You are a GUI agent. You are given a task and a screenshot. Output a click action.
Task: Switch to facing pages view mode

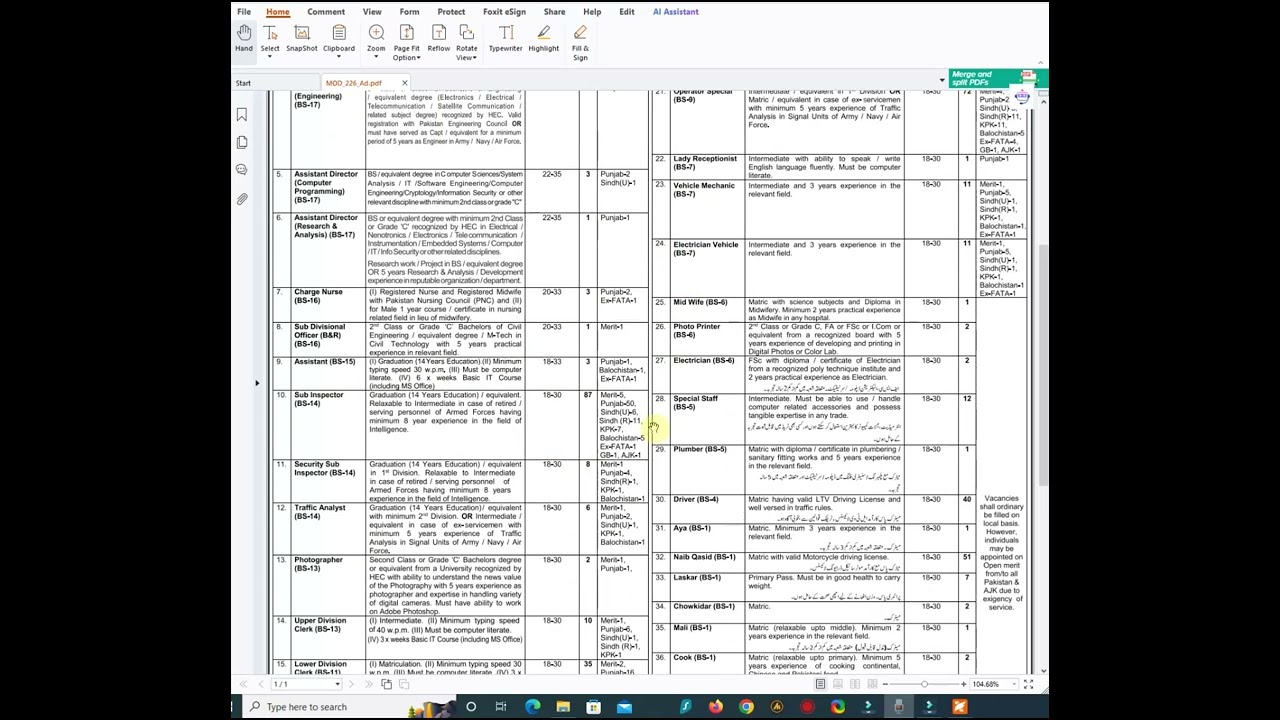855,684
